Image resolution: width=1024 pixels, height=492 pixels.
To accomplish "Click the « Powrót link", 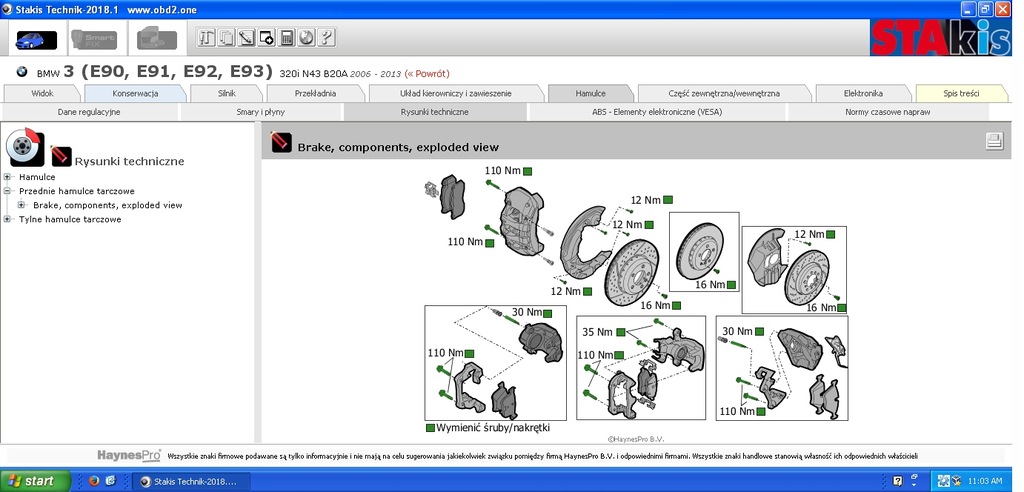I will [x=427, y=74].
